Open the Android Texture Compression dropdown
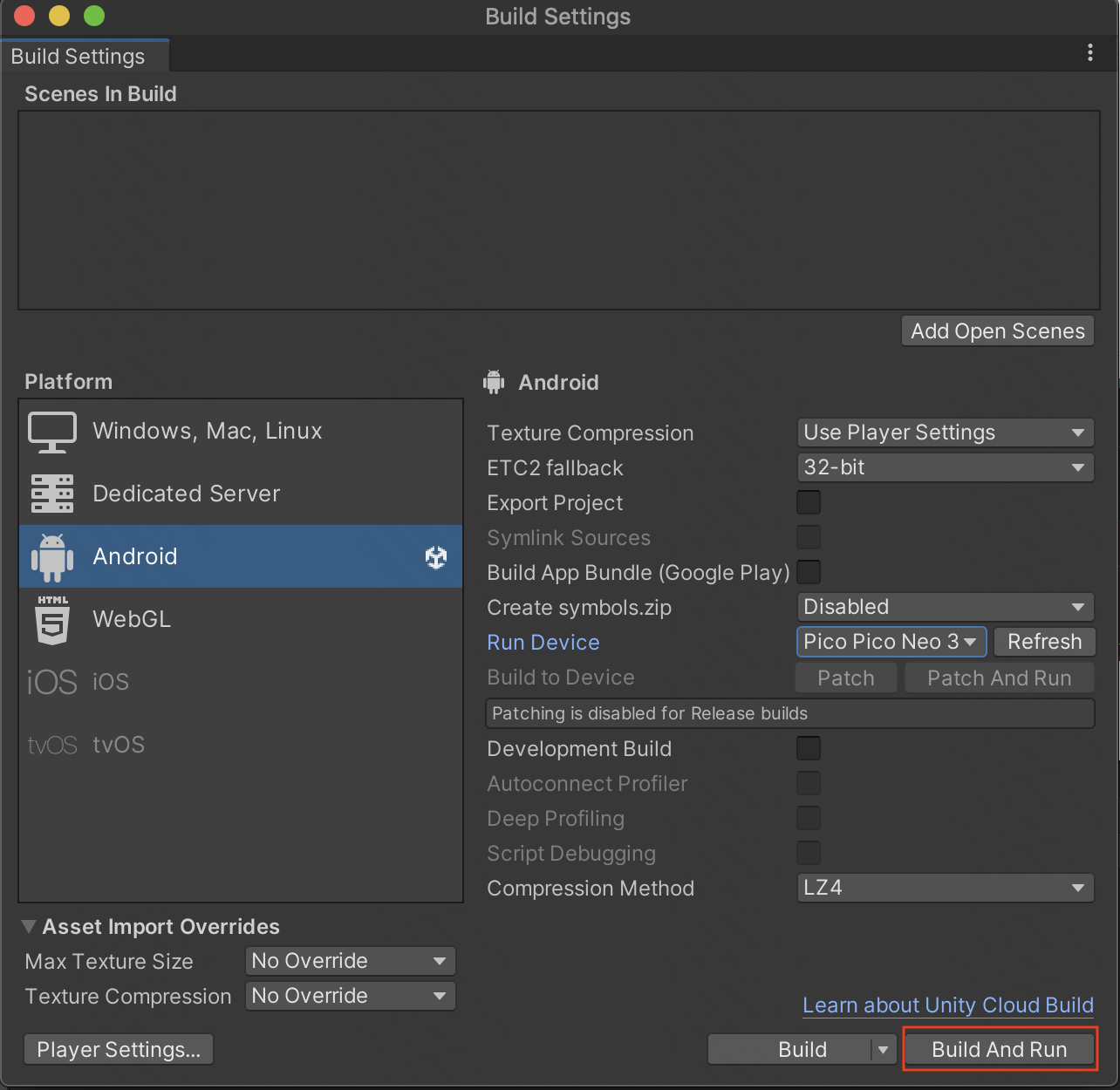 click(x=946, y=433)
